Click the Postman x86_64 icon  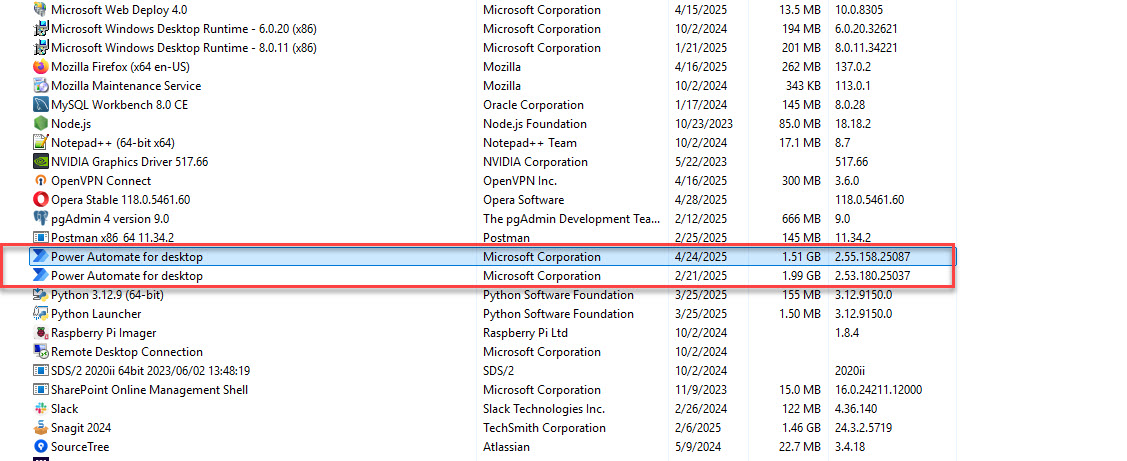point(40,237)
